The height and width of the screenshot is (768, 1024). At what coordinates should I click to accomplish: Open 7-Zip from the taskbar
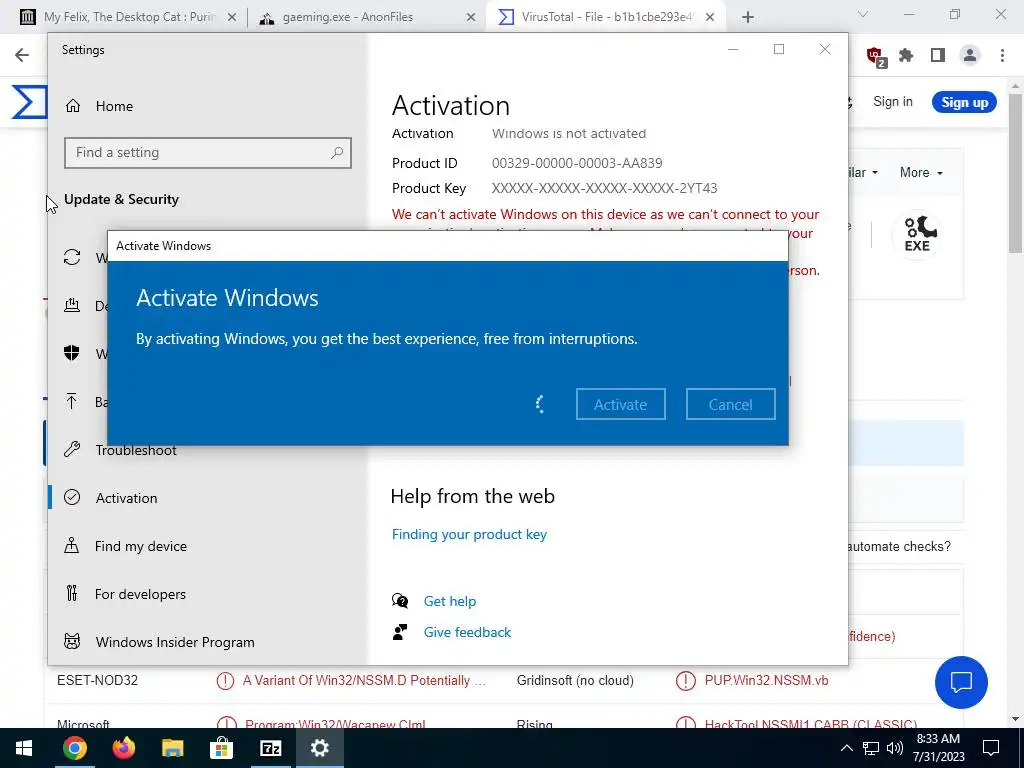(270, 748)
